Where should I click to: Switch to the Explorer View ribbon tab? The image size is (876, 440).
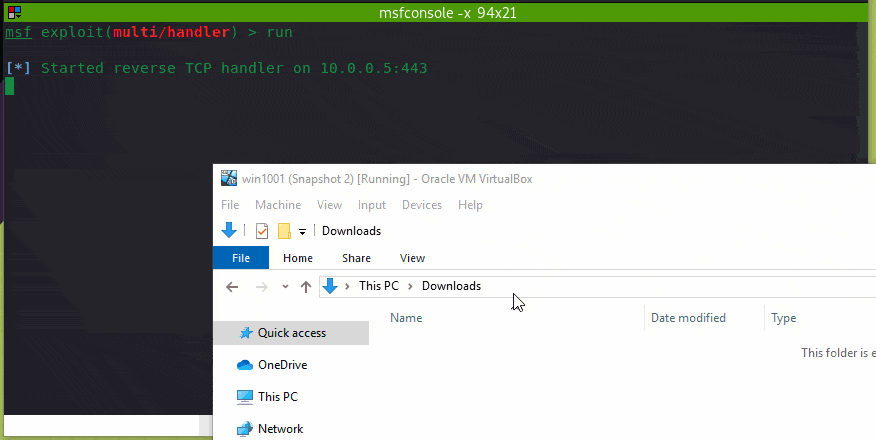point(412,258)
